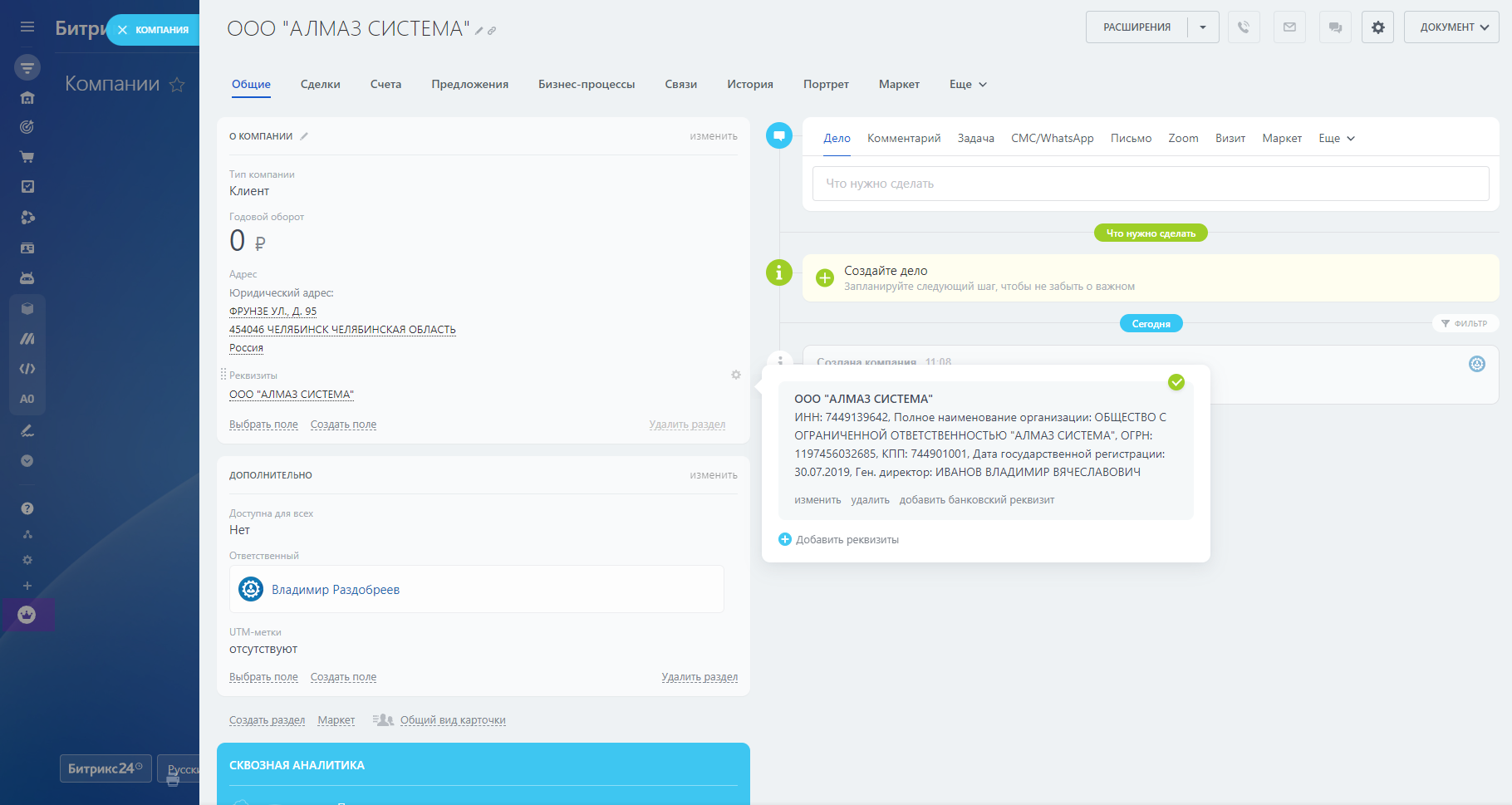Click the Создать раздел link
The width and height of the screenshot is (1512, 805).
[267, 720]
